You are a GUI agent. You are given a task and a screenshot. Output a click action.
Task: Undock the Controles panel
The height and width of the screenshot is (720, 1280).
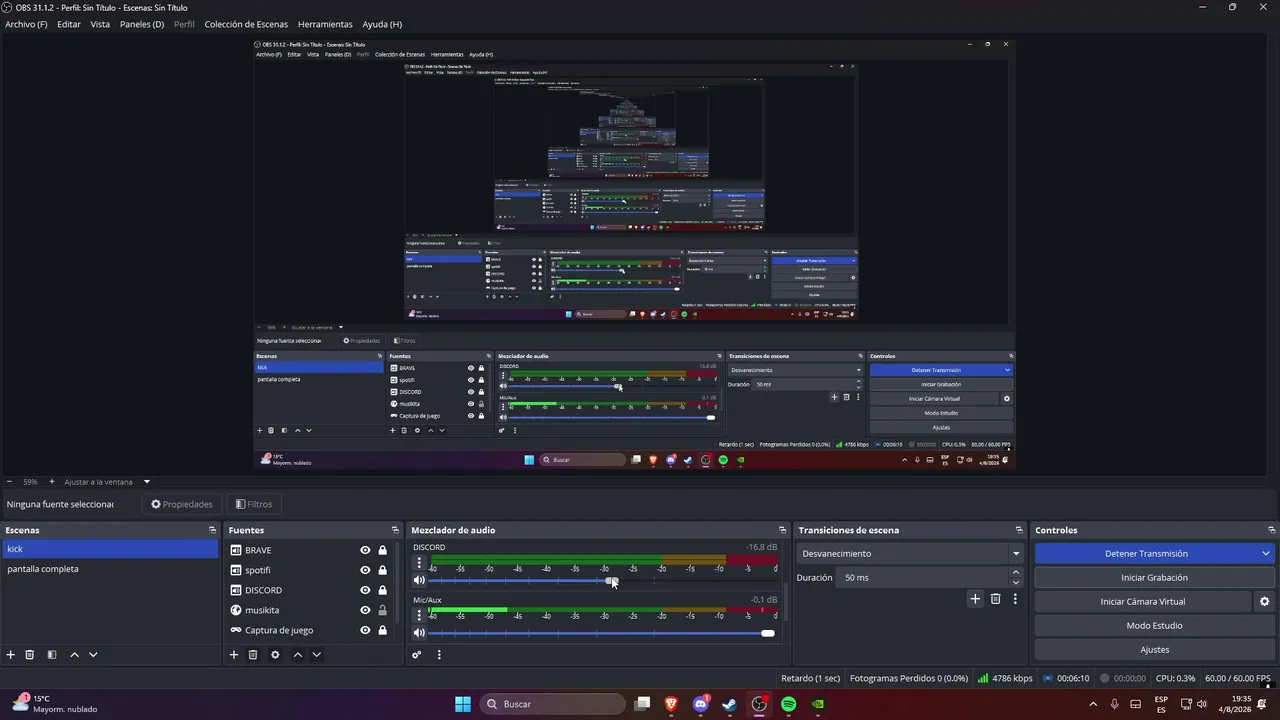(1272, 530)
